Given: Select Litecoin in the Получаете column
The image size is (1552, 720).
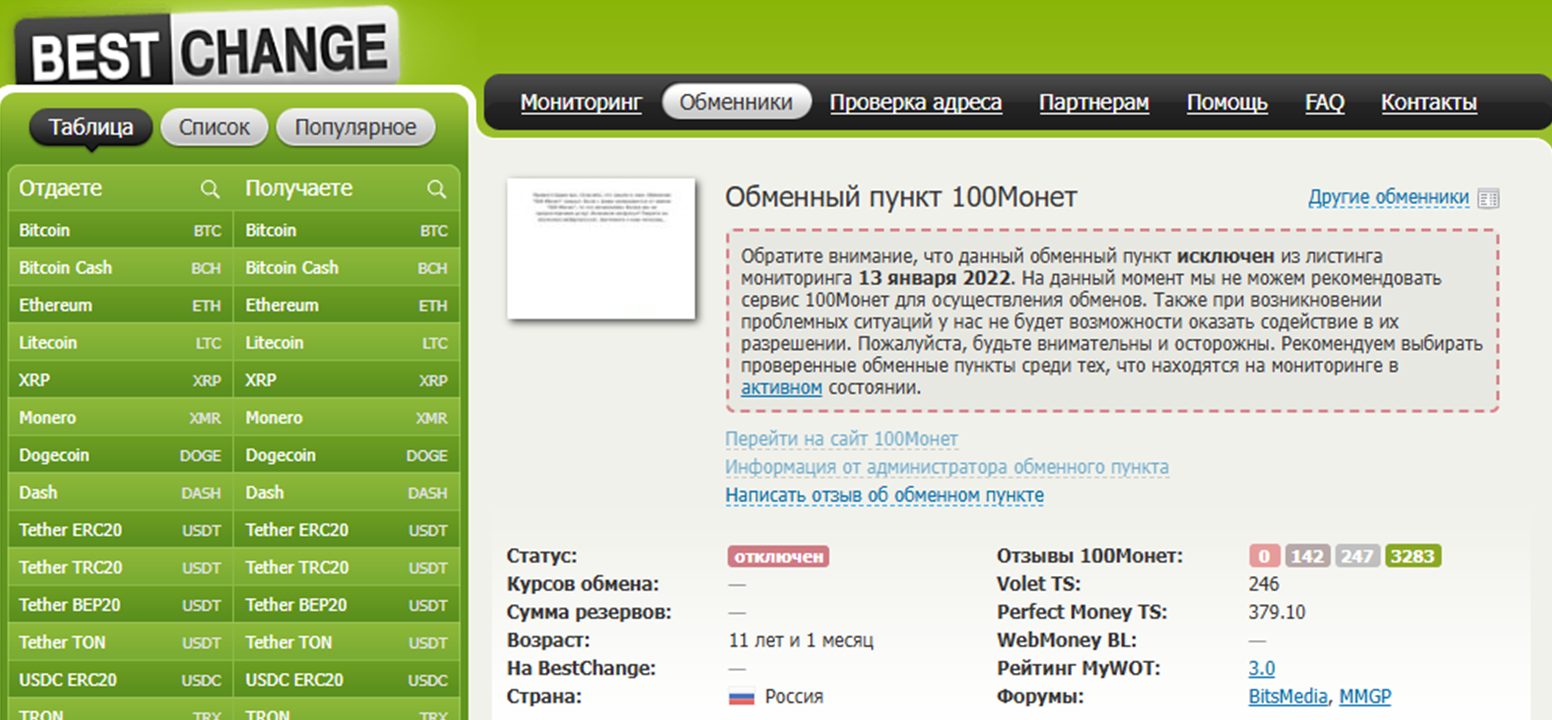Looking at the screenshot, I should tap(347, 343).
